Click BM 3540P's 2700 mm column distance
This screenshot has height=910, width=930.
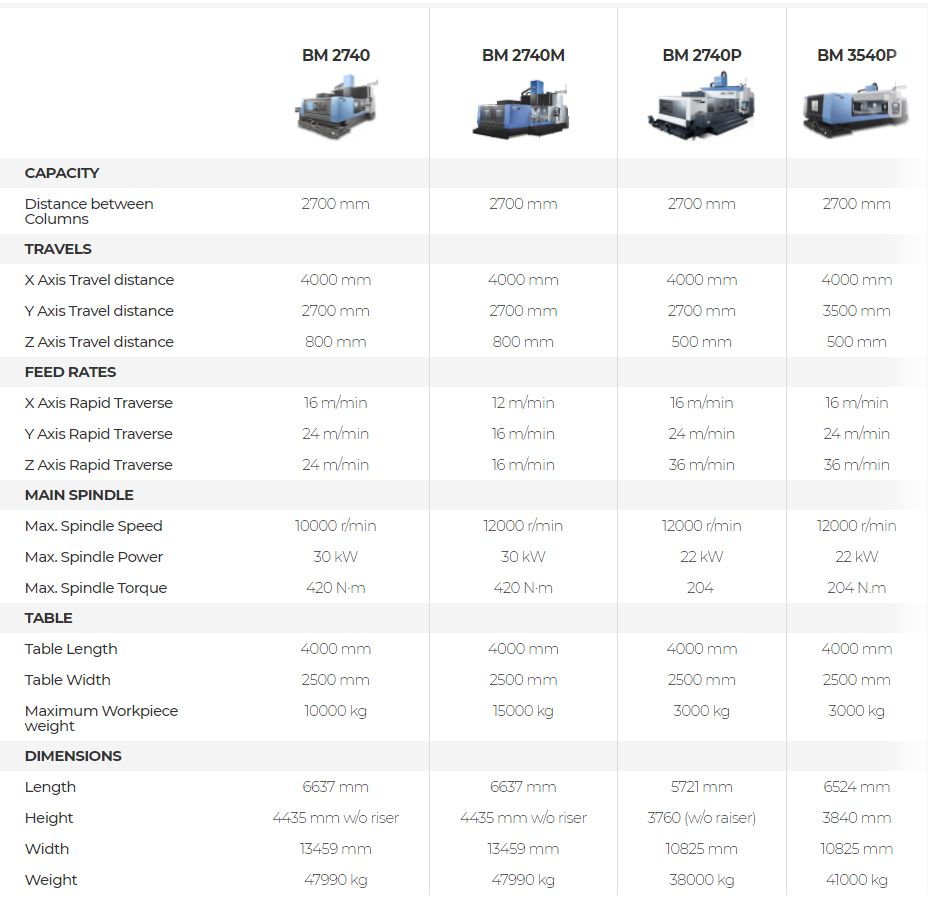coord(856,204)
